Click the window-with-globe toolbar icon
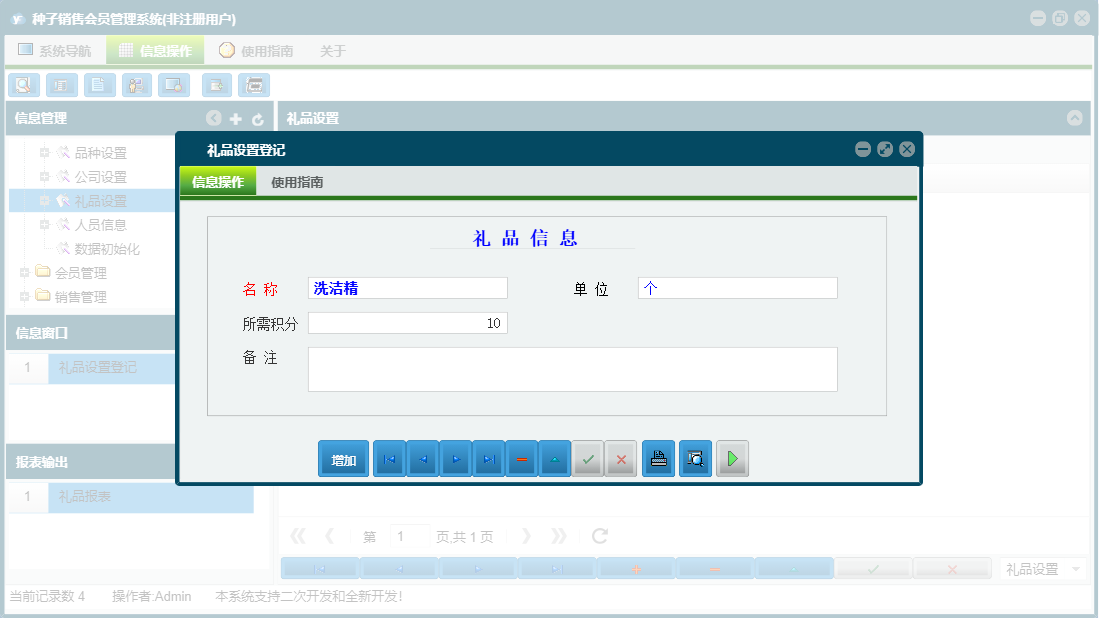Screen dimensions: 1099x618 click(x=174, y=85)
